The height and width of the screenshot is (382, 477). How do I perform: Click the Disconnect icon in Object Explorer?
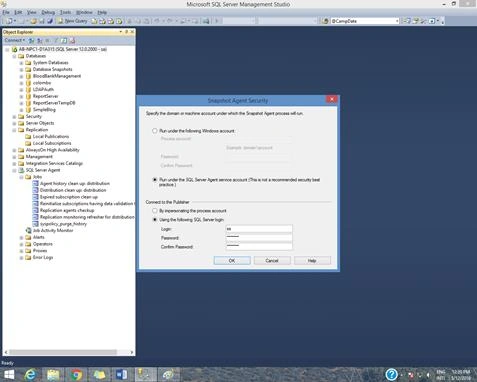(39, 40)
